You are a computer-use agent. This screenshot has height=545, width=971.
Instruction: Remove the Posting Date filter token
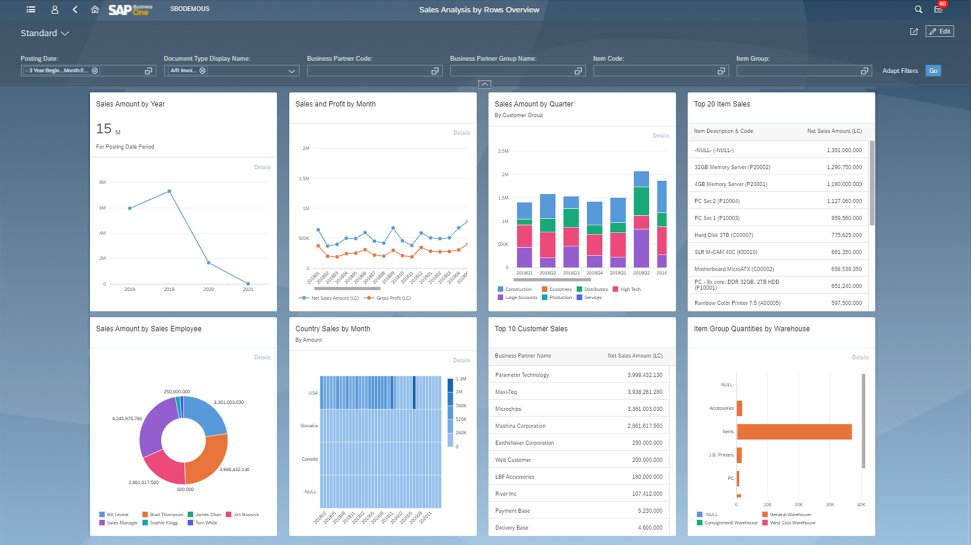pos(95,71)
